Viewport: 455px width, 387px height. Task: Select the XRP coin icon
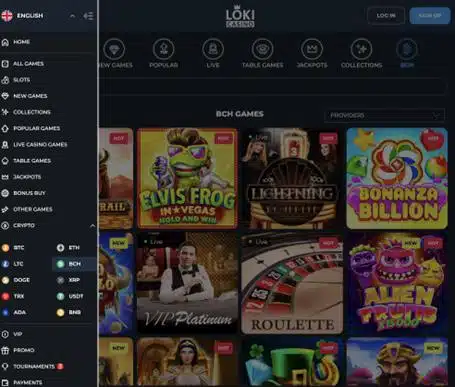point(60,280)
